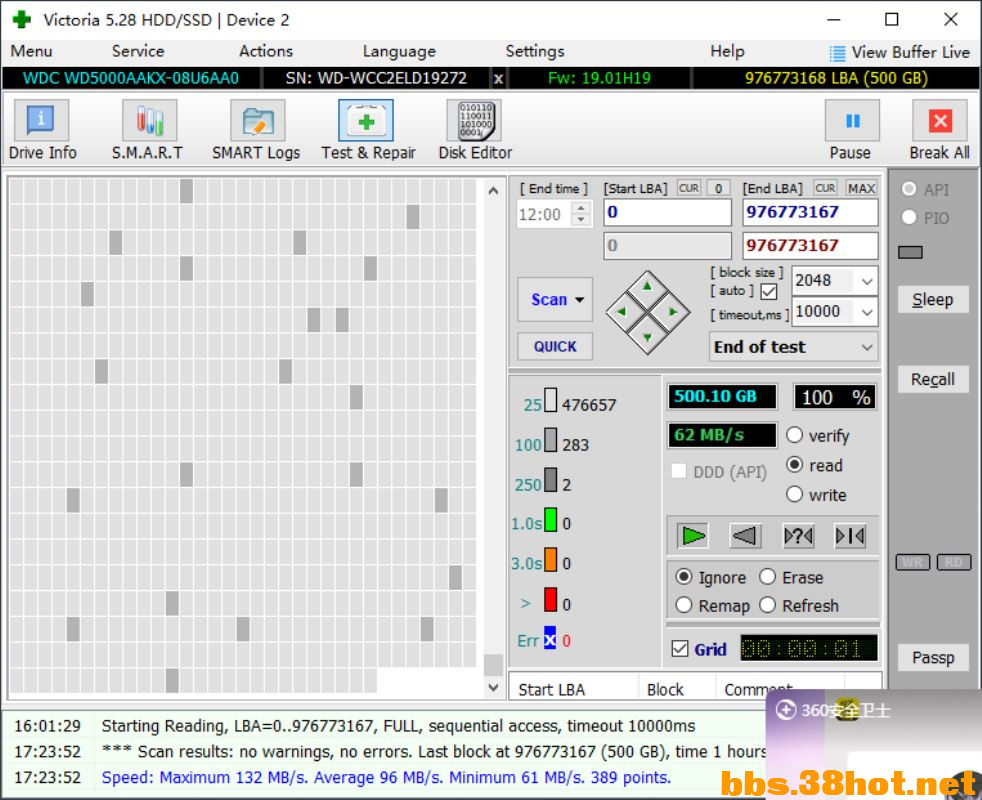Click the green cross Victoria app icon
Screen dimensions: 982x800
[x=22, y=19]
